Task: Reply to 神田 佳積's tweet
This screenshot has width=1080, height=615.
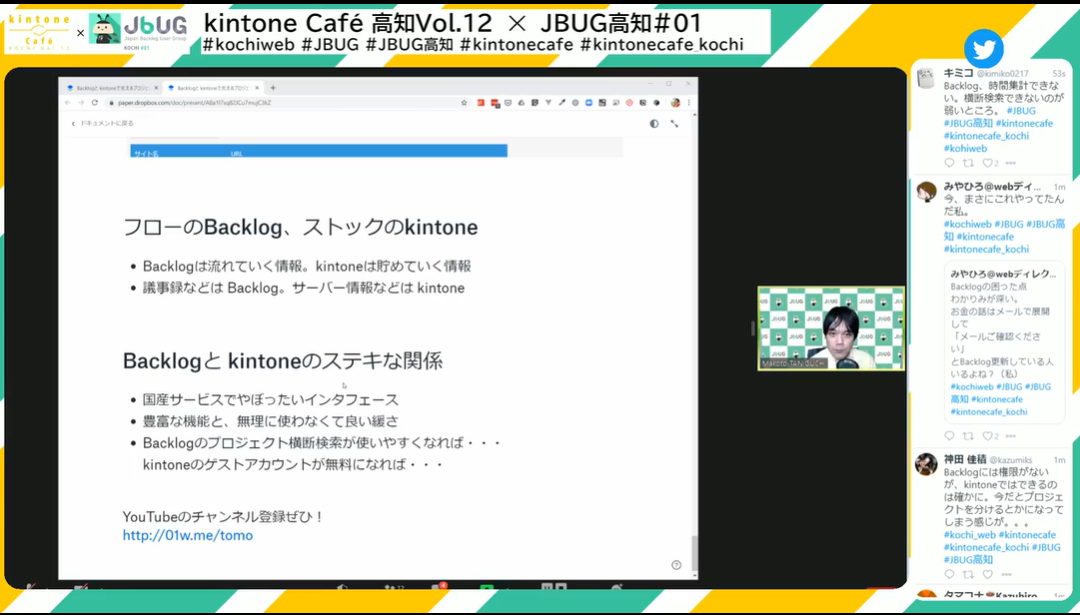Action: [949, 574]
